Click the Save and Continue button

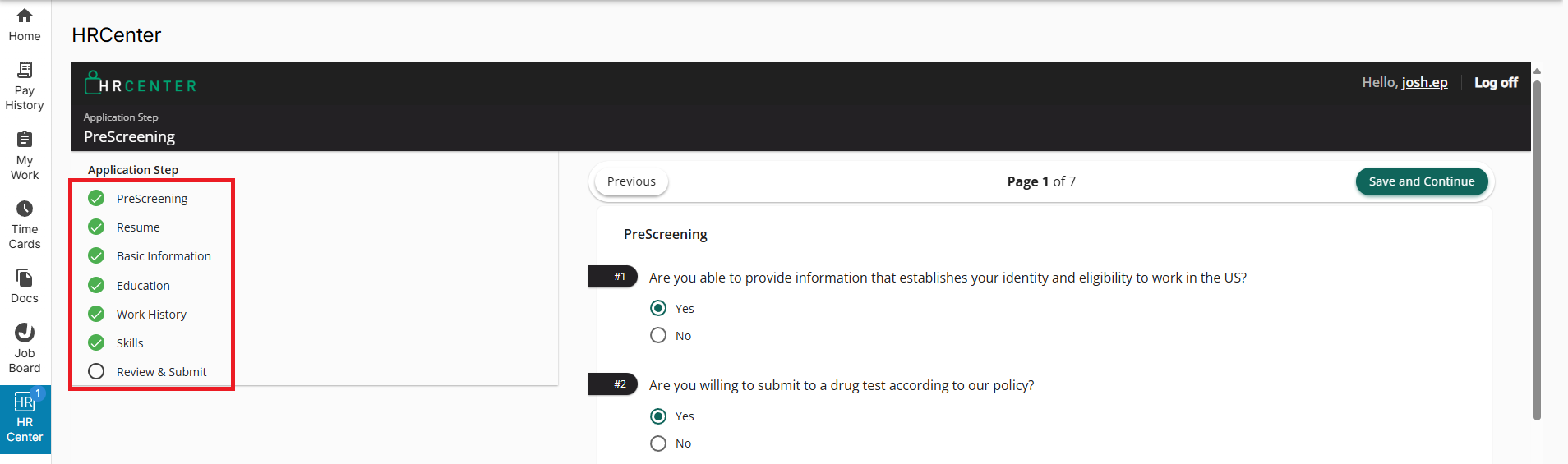pyautogui.click(x=1421, y=181)
